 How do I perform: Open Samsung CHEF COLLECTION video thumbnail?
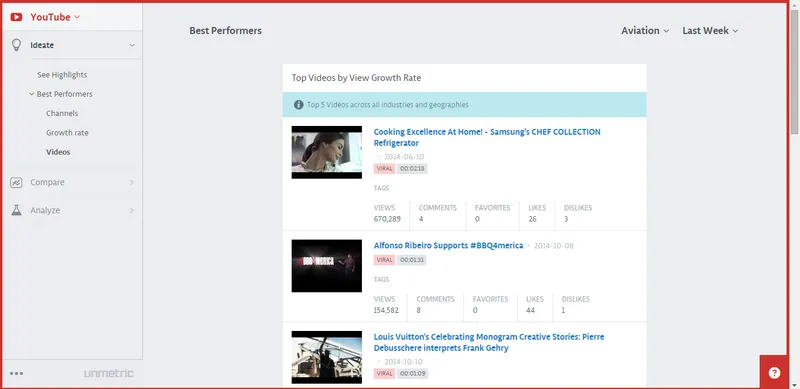tap(327, 152)
